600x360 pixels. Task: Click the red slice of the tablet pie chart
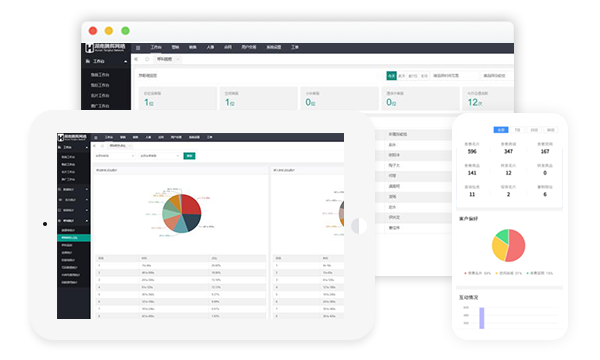(190, 205)
